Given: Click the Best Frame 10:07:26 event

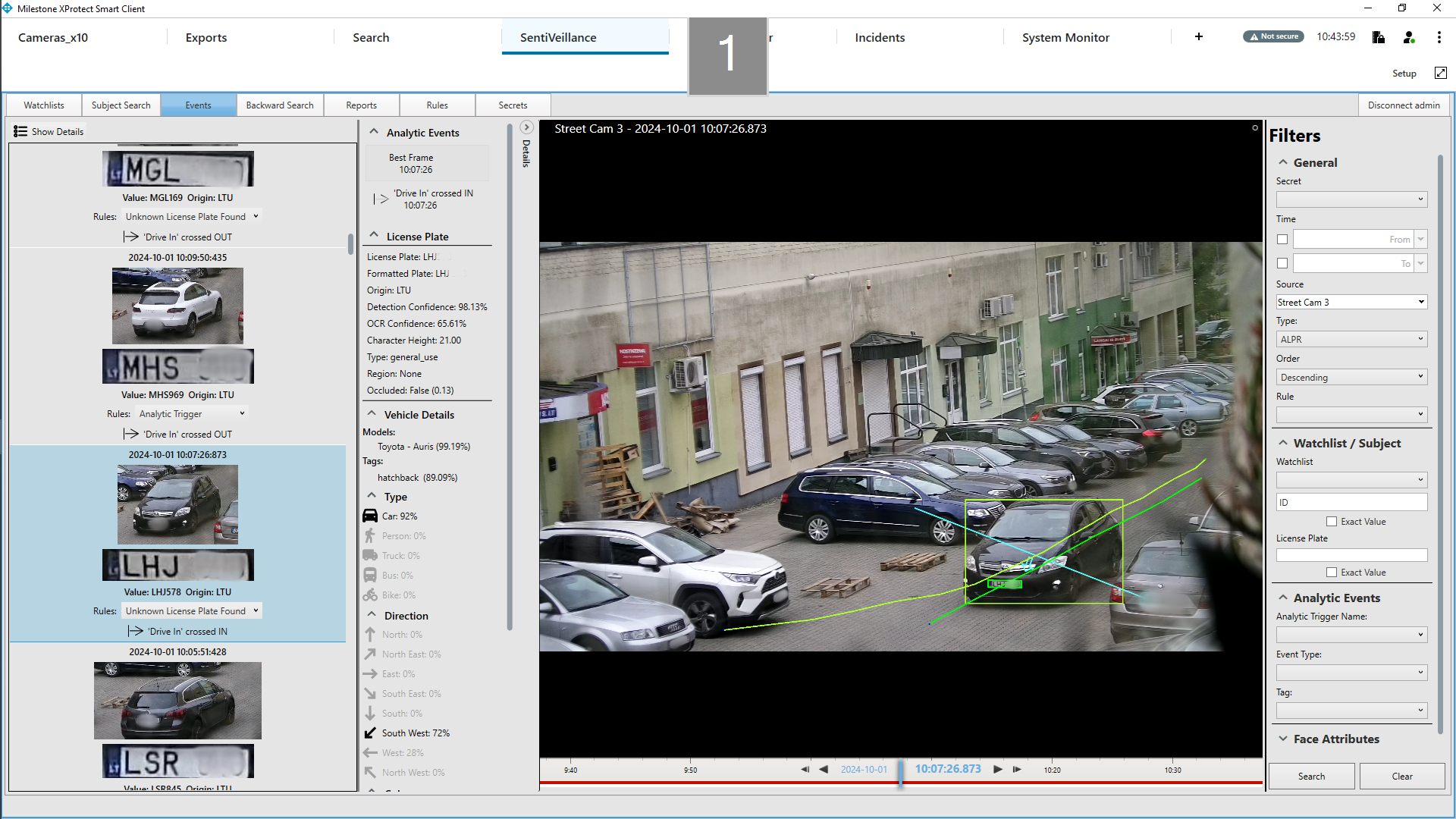Looking at the screenshot, I should coord(427,164).
